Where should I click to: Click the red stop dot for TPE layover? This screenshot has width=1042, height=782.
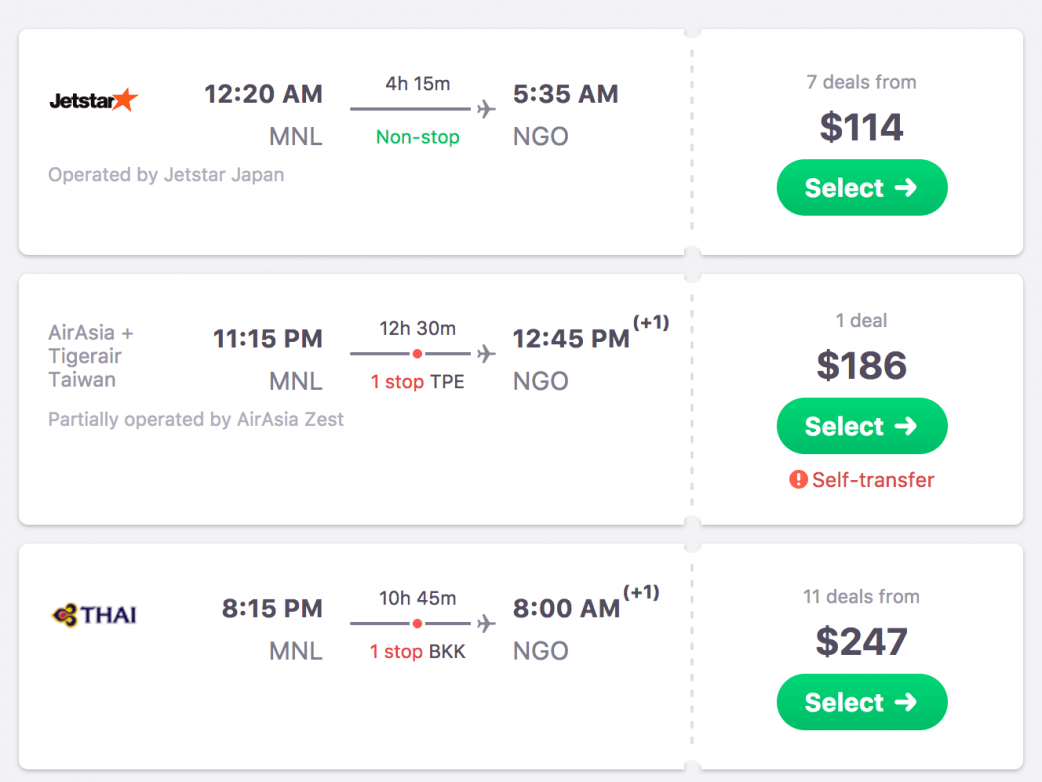pyautogui.click(x=417, y=354)
